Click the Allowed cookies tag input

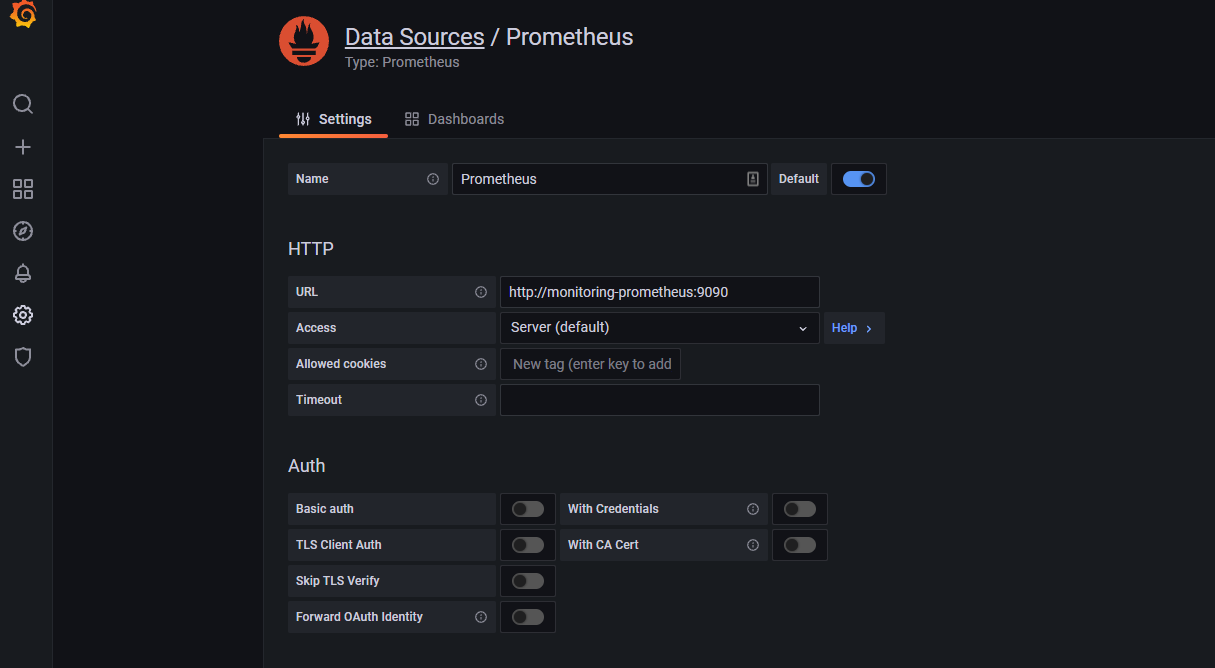click(591, 364)
